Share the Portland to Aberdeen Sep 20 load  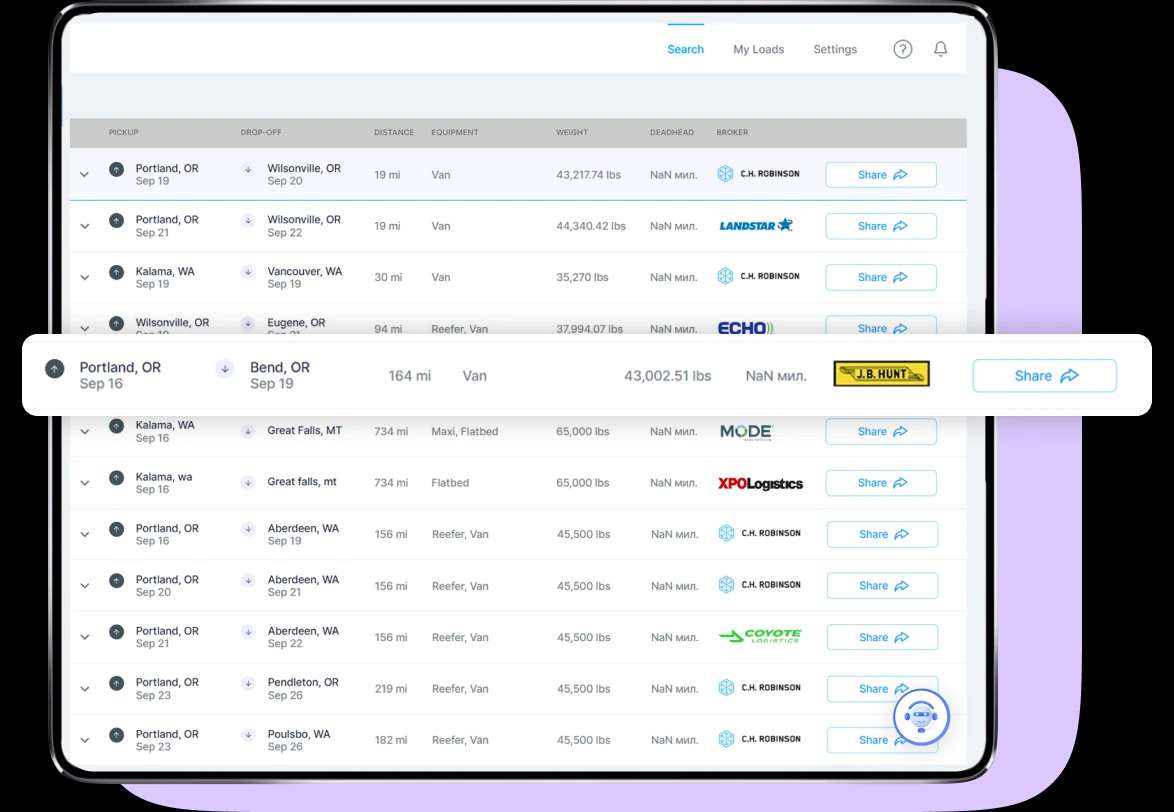click(882, 586)
